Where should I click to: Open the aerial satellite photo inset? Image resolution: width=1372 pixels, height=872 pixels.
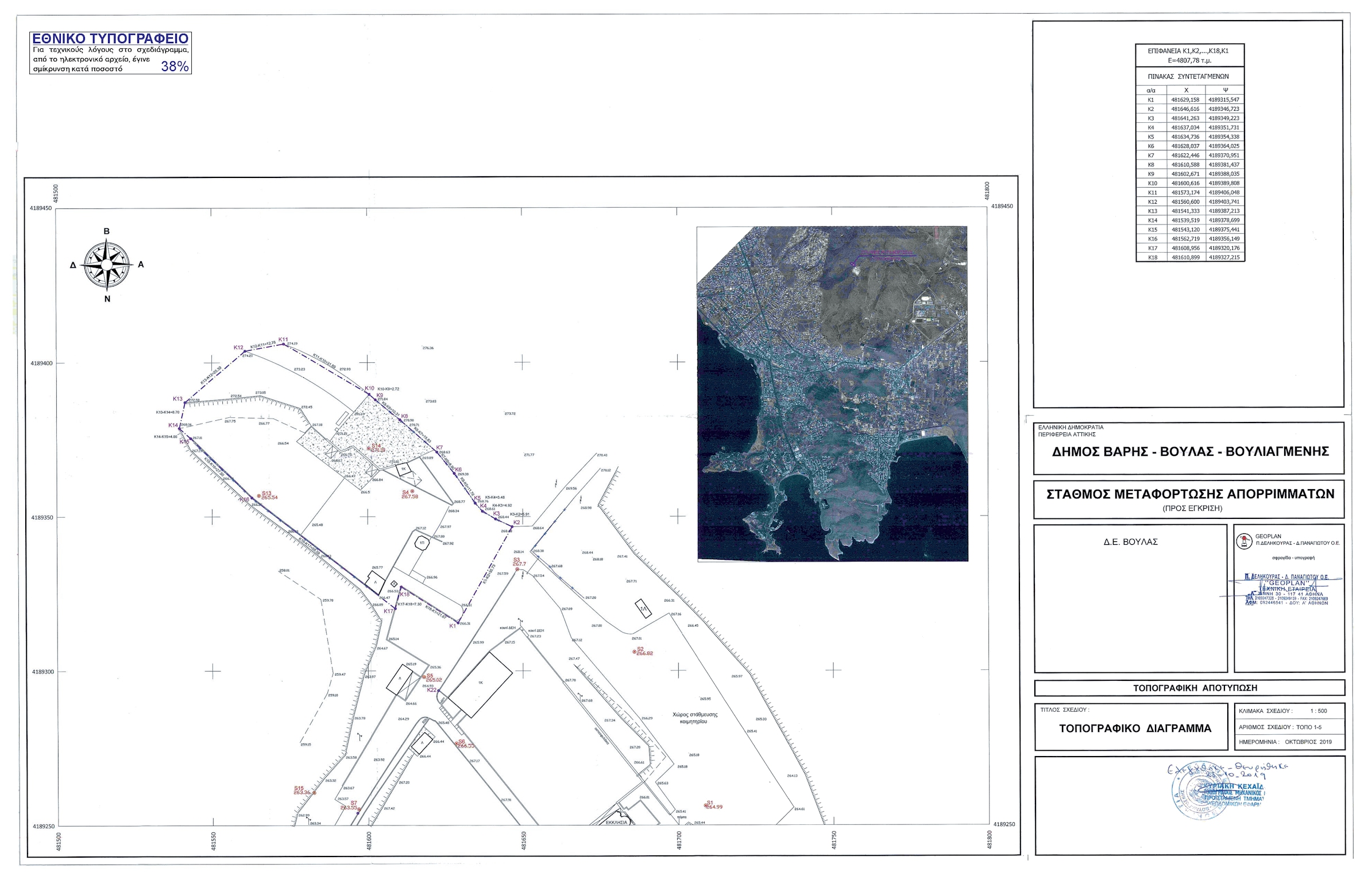[x=832, y=393]
